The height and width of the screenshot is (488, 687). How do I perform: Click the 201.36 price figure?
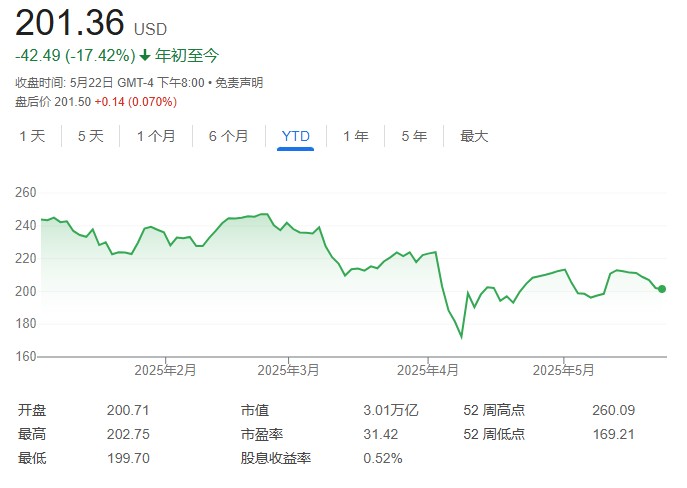(x=70, y=23)
